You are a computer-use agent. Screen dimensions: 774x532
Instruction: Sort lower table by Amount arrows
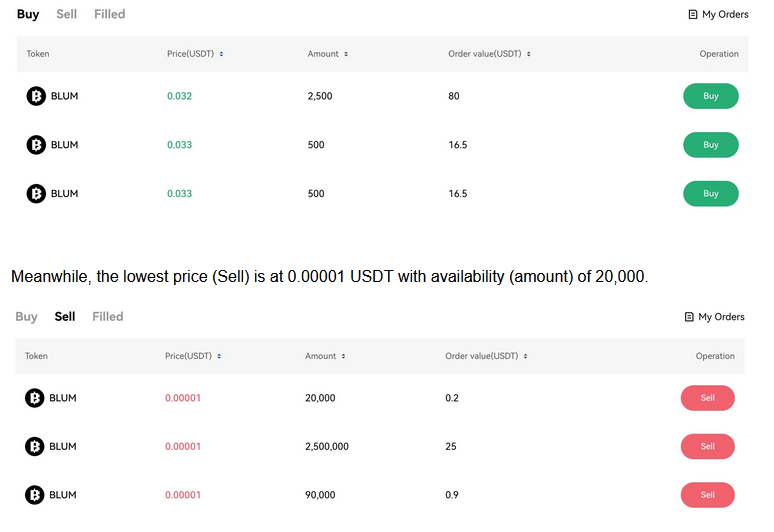tap(344, 356)
